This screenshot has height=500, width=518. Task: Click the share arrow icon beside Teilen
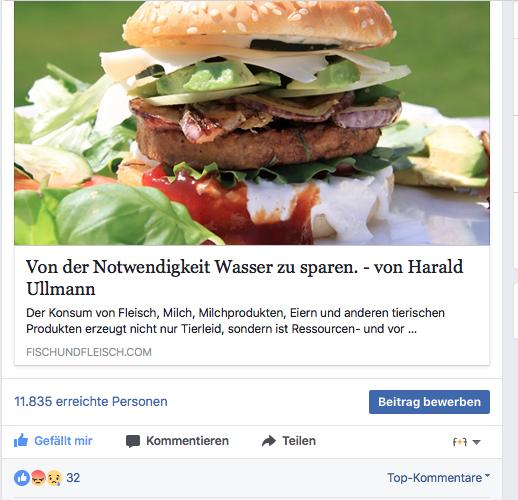(x=269, y=441)
